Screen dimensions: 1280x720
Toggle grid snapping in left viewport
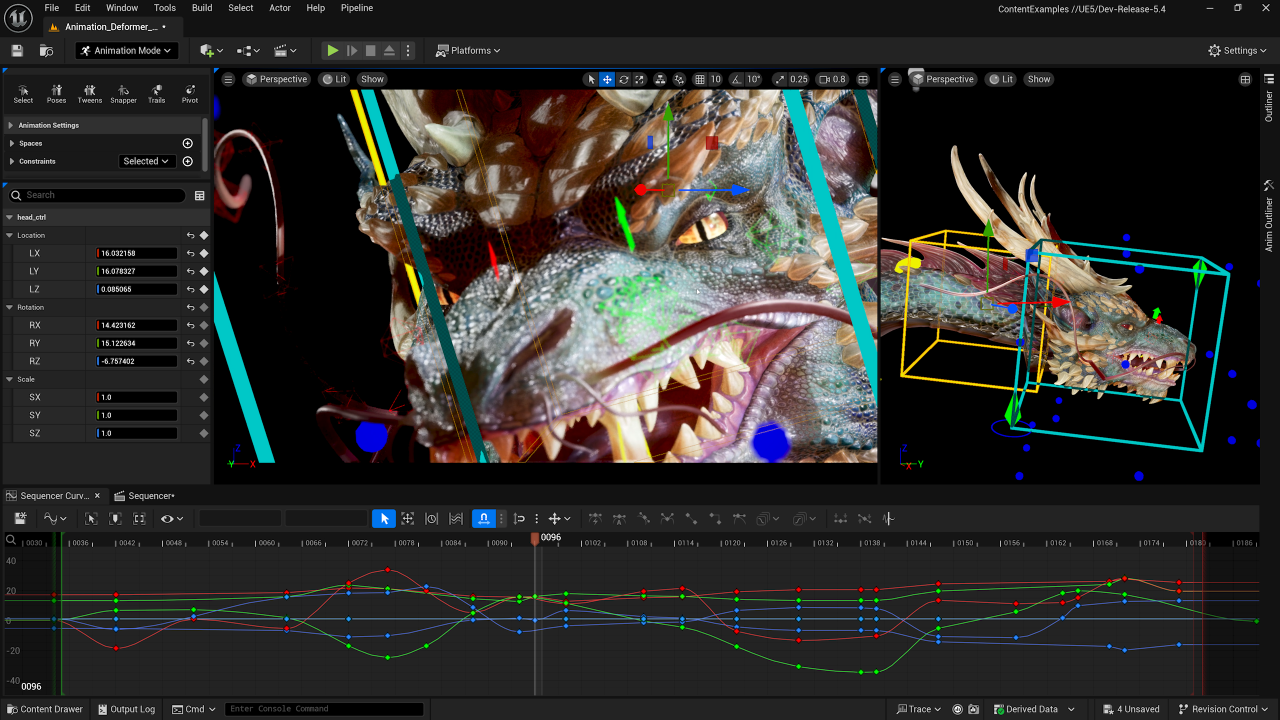click(x=700, y=79)
